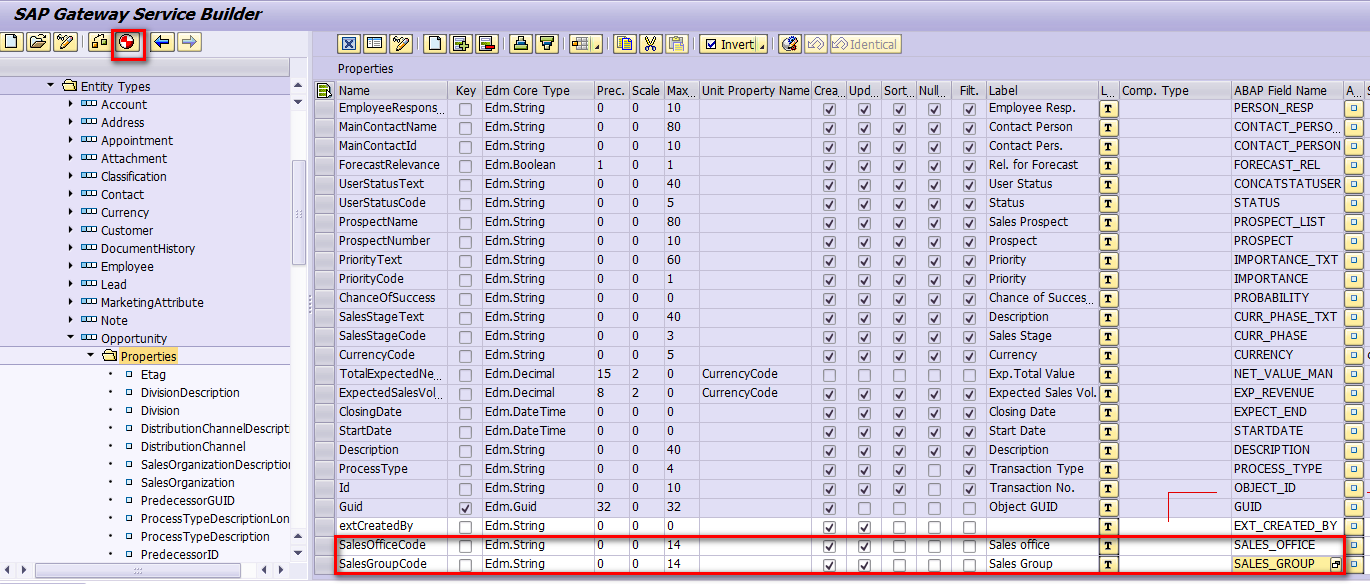This screenshot has height=584, width=1370.
Task: Click the Cut scissors icon
Action: [x=651, y=44]
